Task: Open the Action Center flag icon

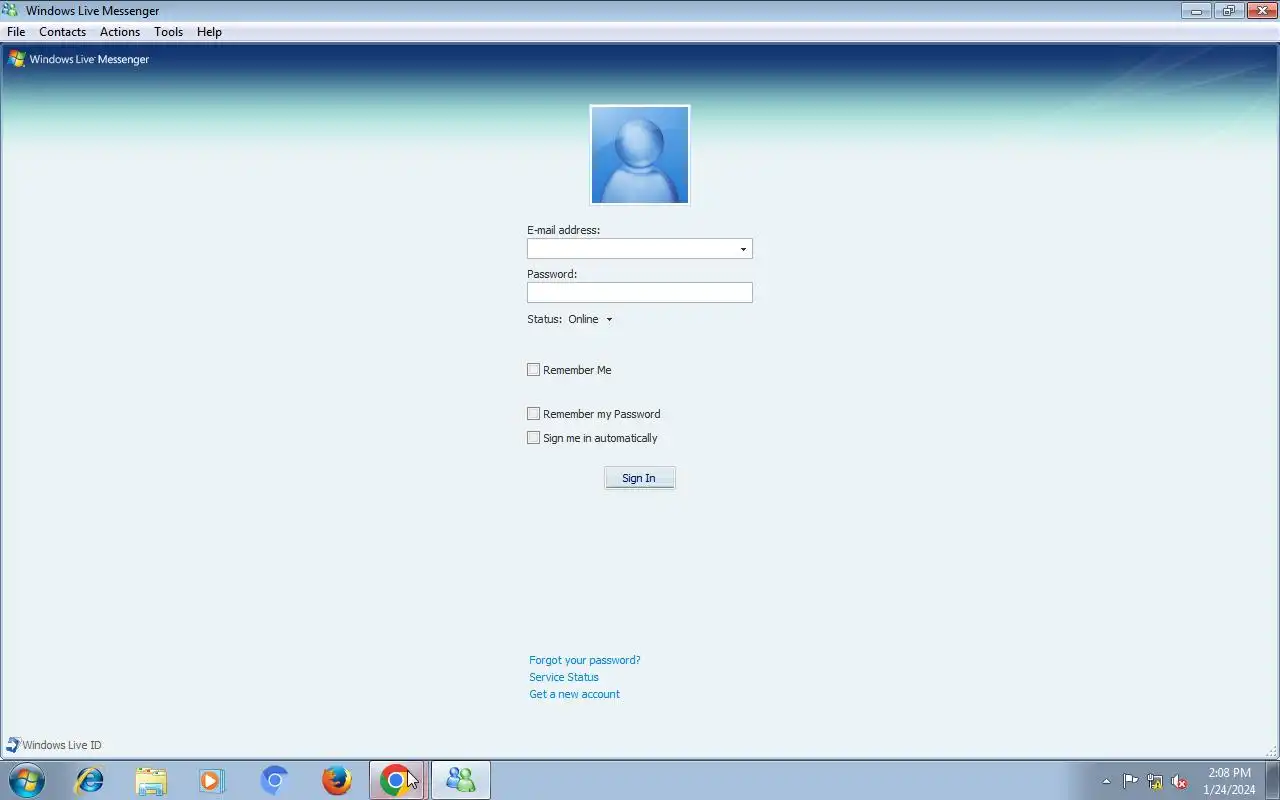Action: coord(1130,781)
